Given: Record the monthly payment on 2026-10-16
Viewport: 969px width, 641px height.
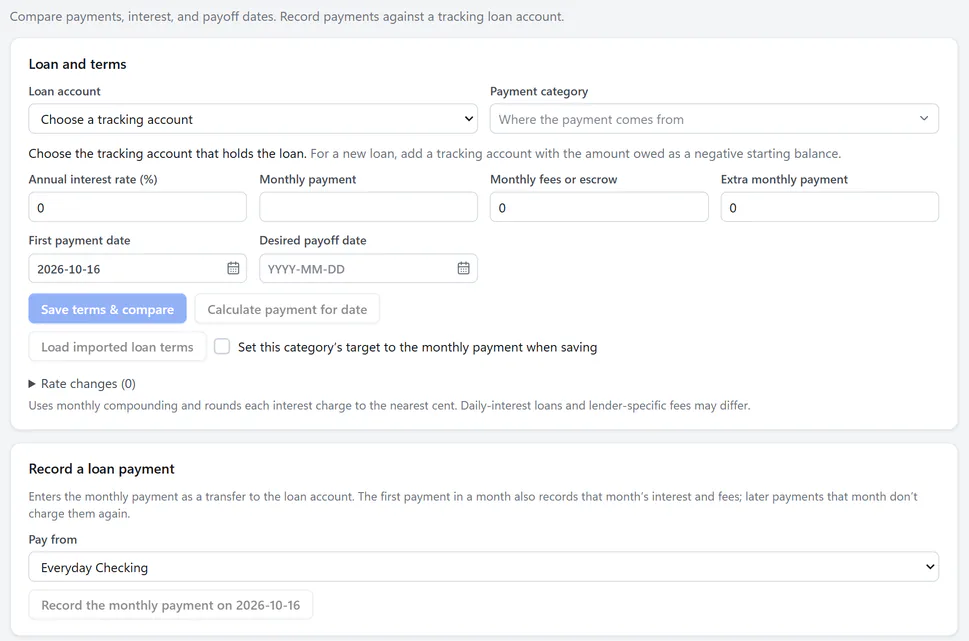Looking at the screenshot, I should [x=171, y=605].
